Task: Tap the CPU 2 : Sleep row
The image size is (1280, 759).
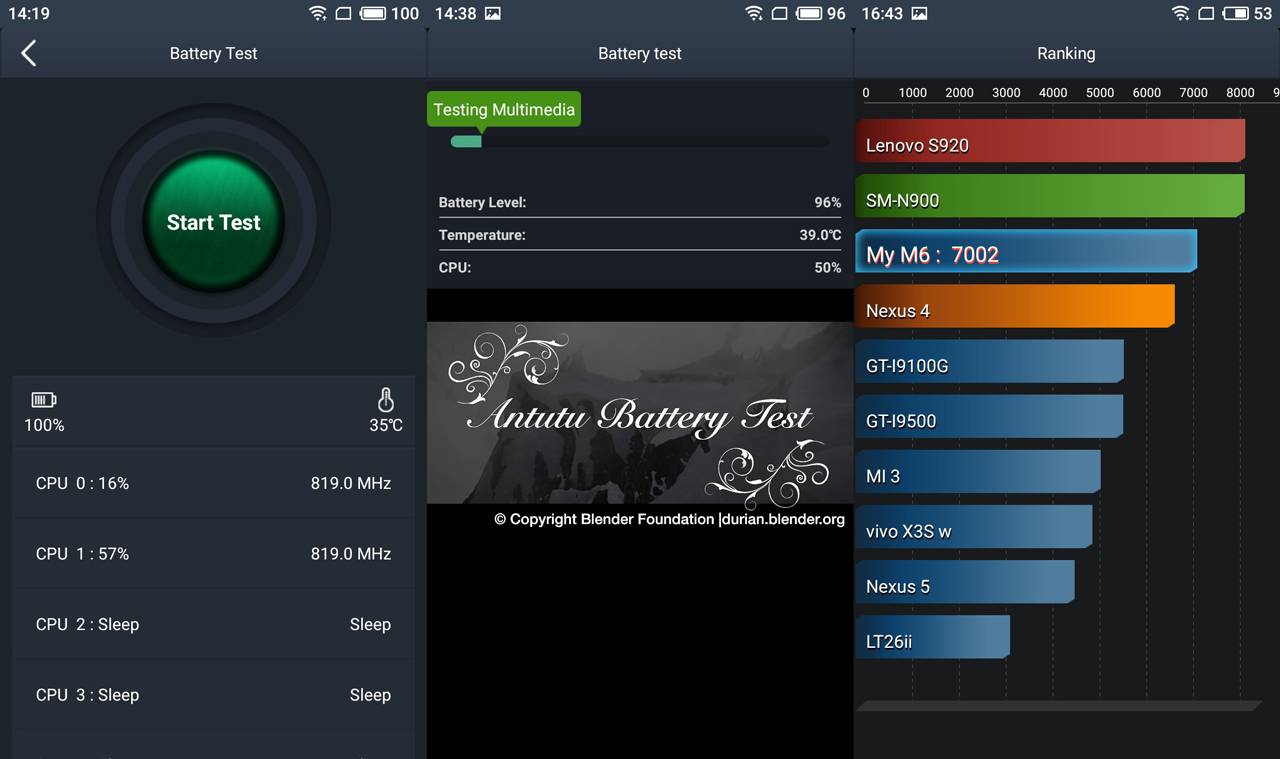Action: point(213,624)
